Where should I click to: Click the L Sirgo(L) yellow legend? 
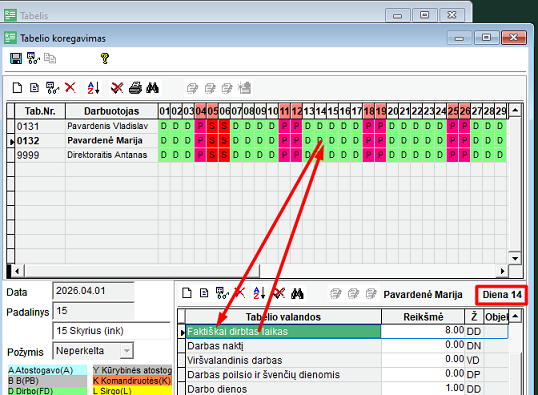(132, 391)
